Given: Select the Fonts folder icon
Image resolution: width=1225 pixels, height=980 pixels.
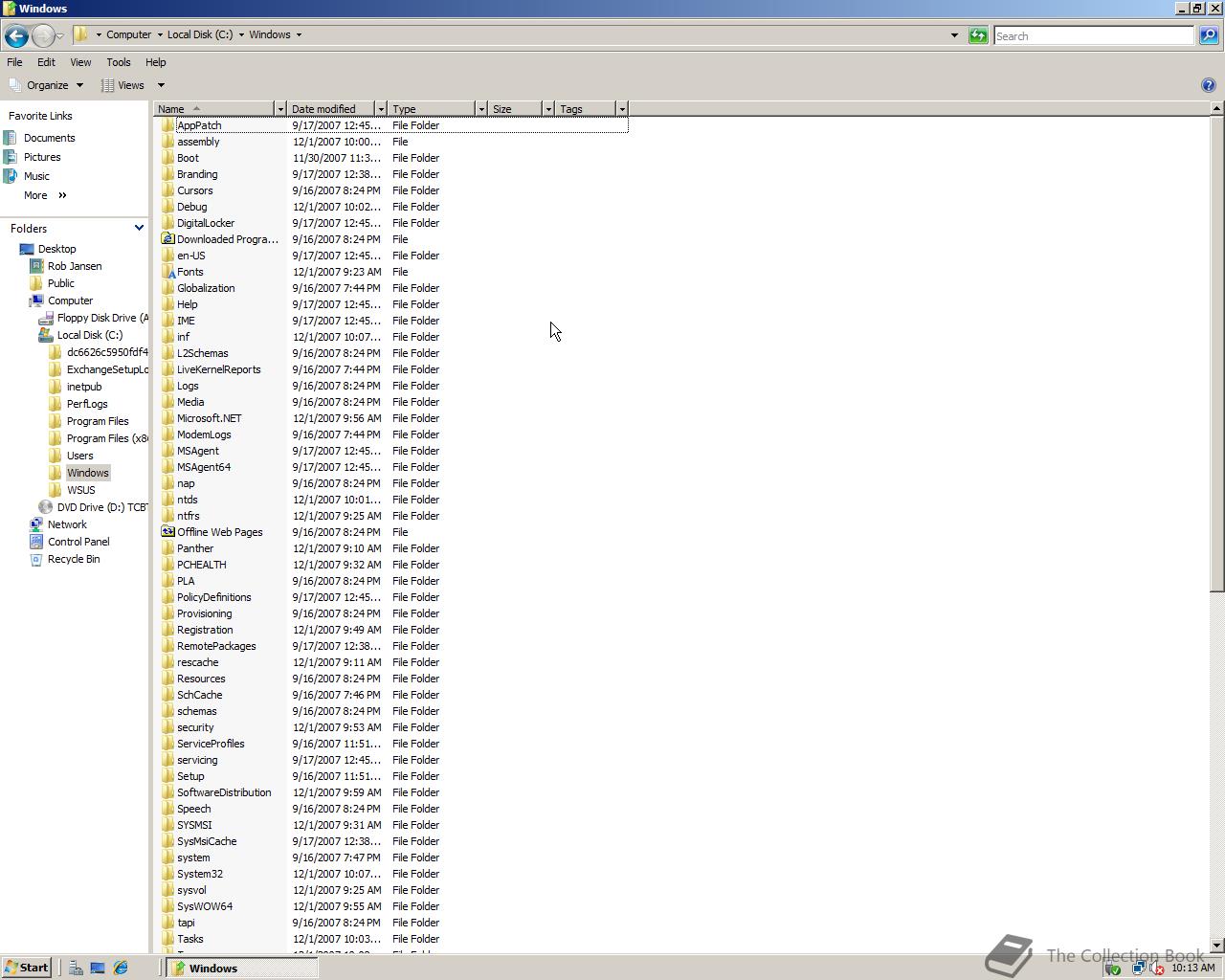Looking at the screenshot, I should [x=168, y=272].
